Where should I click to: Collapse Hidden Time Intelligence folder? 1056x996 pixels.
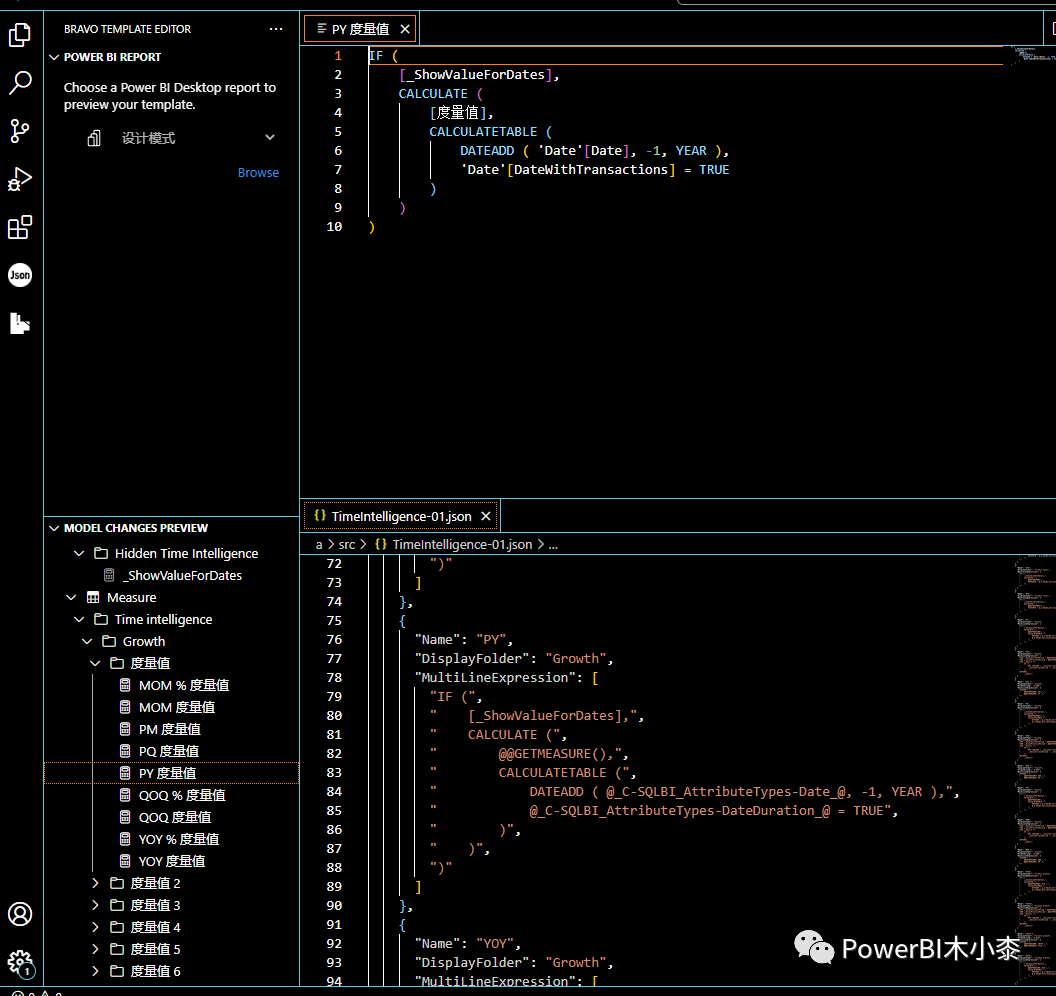79,553
